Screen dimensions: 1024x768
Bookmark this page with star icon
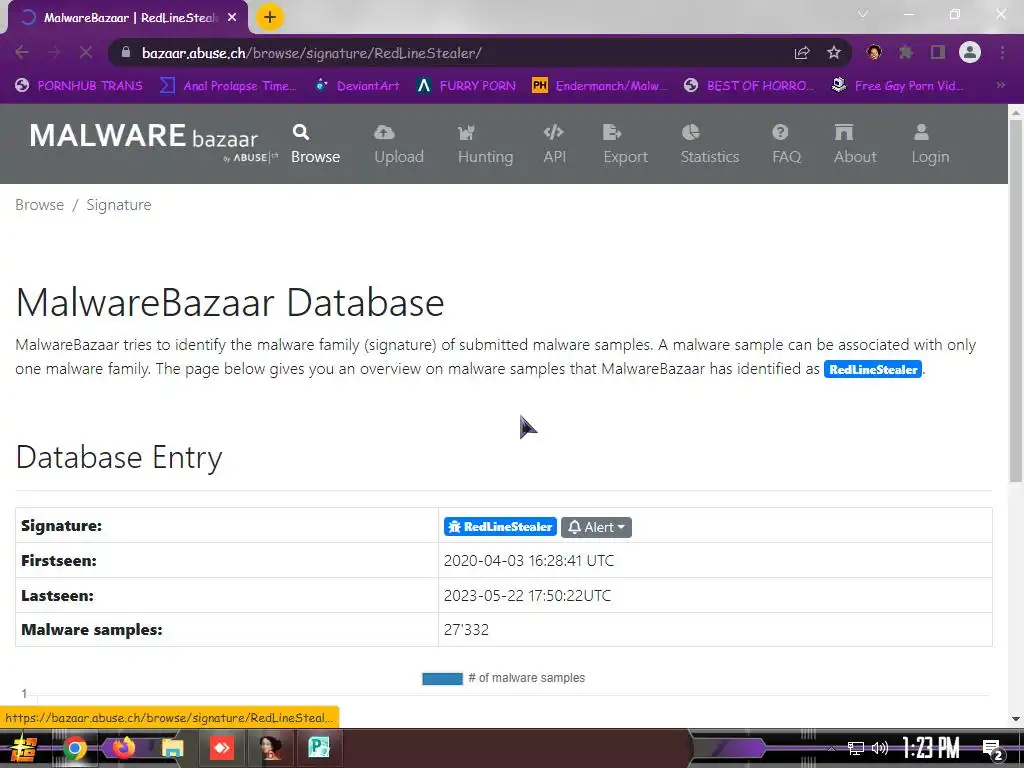[x=833, y=53]
